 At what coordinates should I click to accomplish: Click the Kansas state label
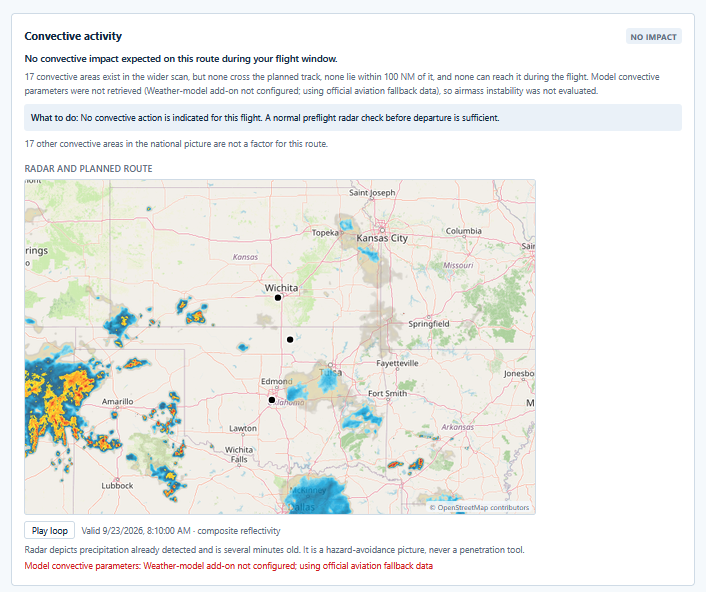click(245, 257)
